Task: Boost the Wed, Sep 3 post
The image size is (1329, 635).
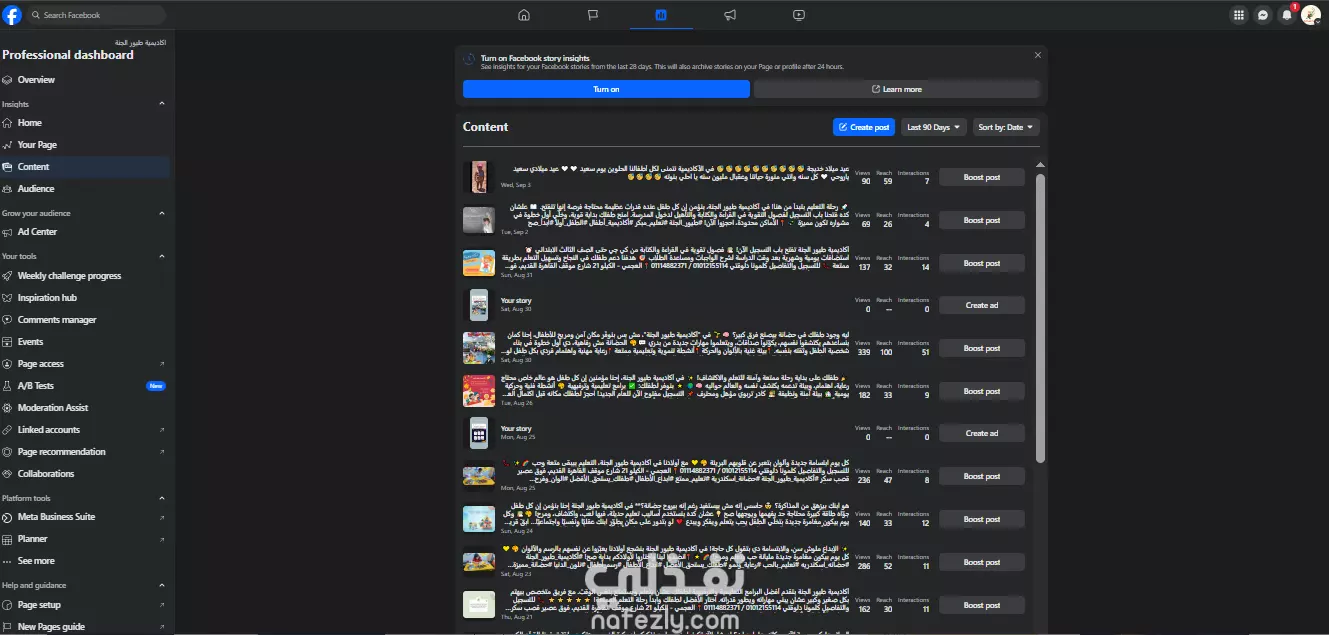Action: pyautogui.click(x=981, y=177)
